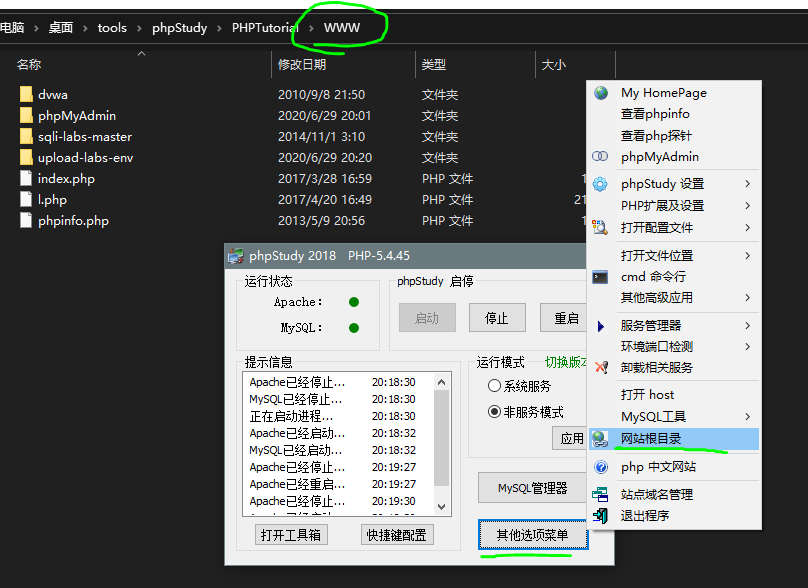Image resolution: width=808 pixels, height=588 pixels.
Task: Open 网站根目录 from the menu
Action: (x=651, y=439)
